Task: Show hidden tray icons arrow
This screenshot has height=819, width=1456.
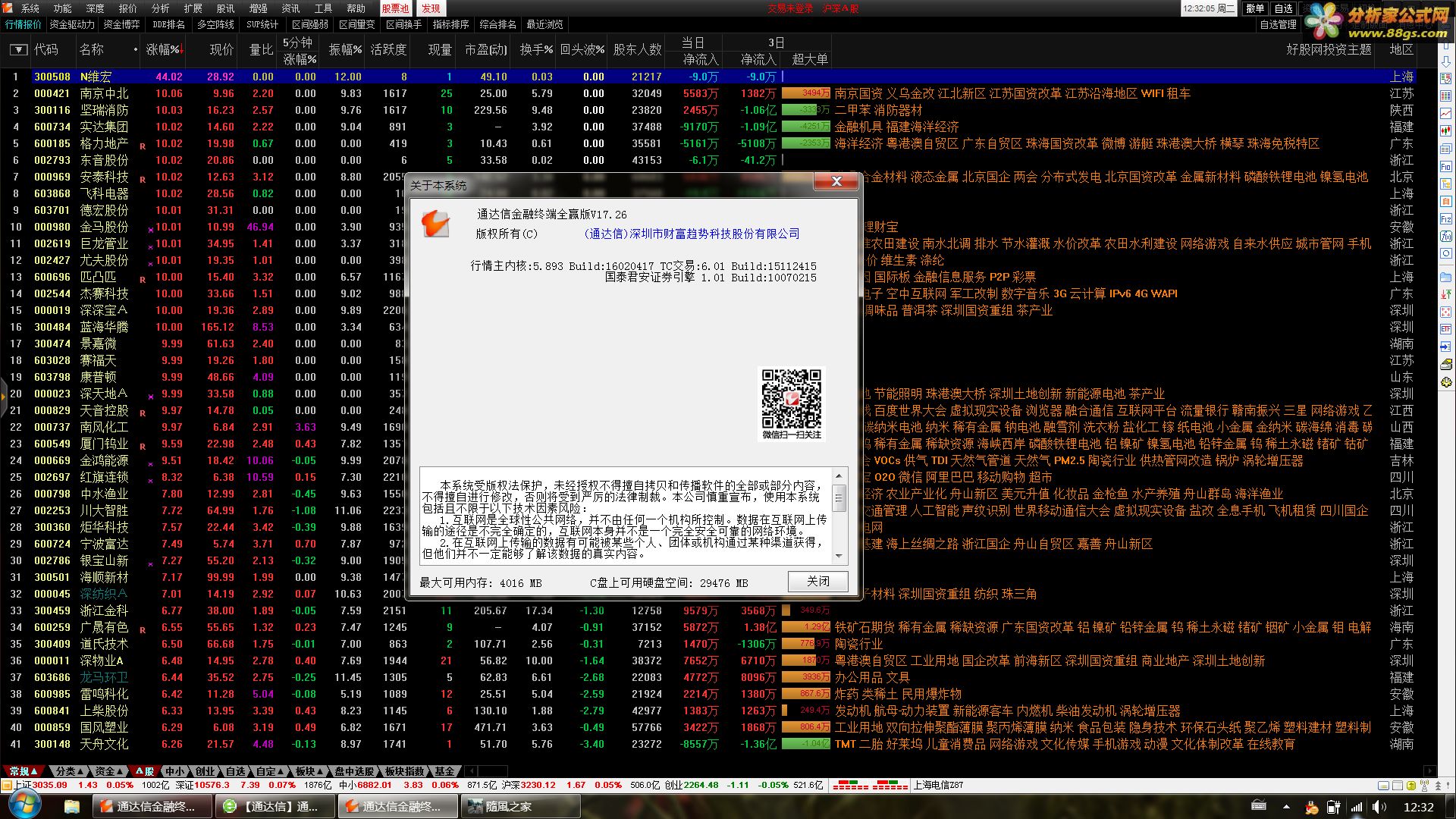Action: click(1285, 807)
